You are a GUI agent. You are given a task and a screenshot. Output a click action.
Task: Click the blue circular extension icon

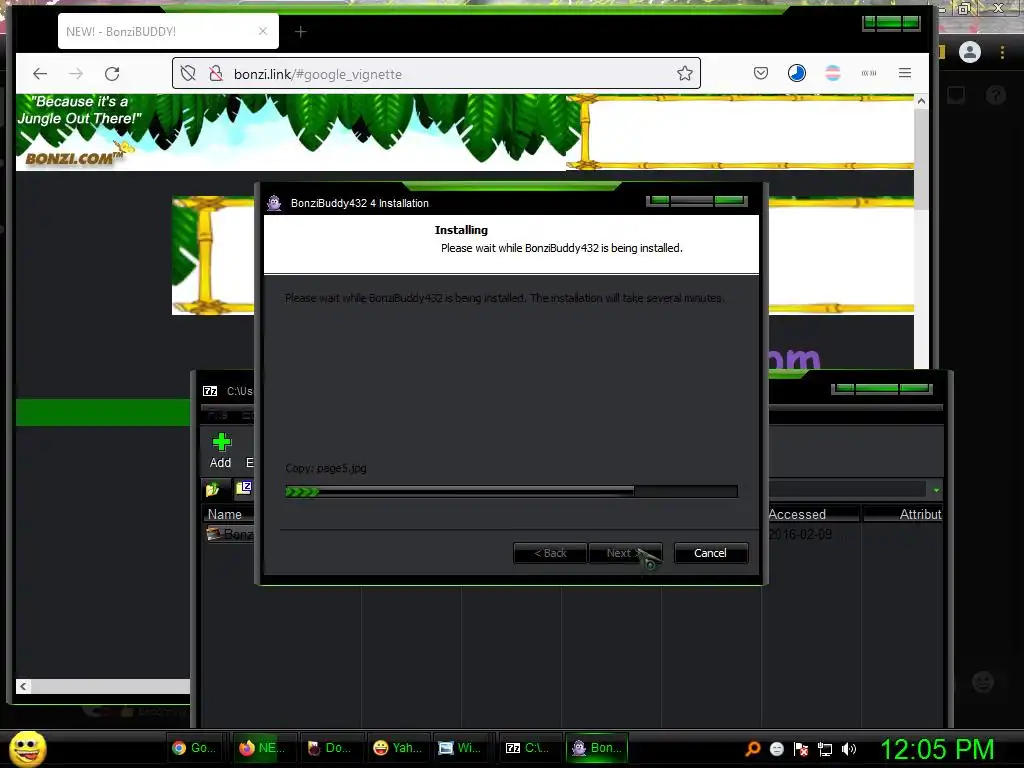(x=796, y=73)
